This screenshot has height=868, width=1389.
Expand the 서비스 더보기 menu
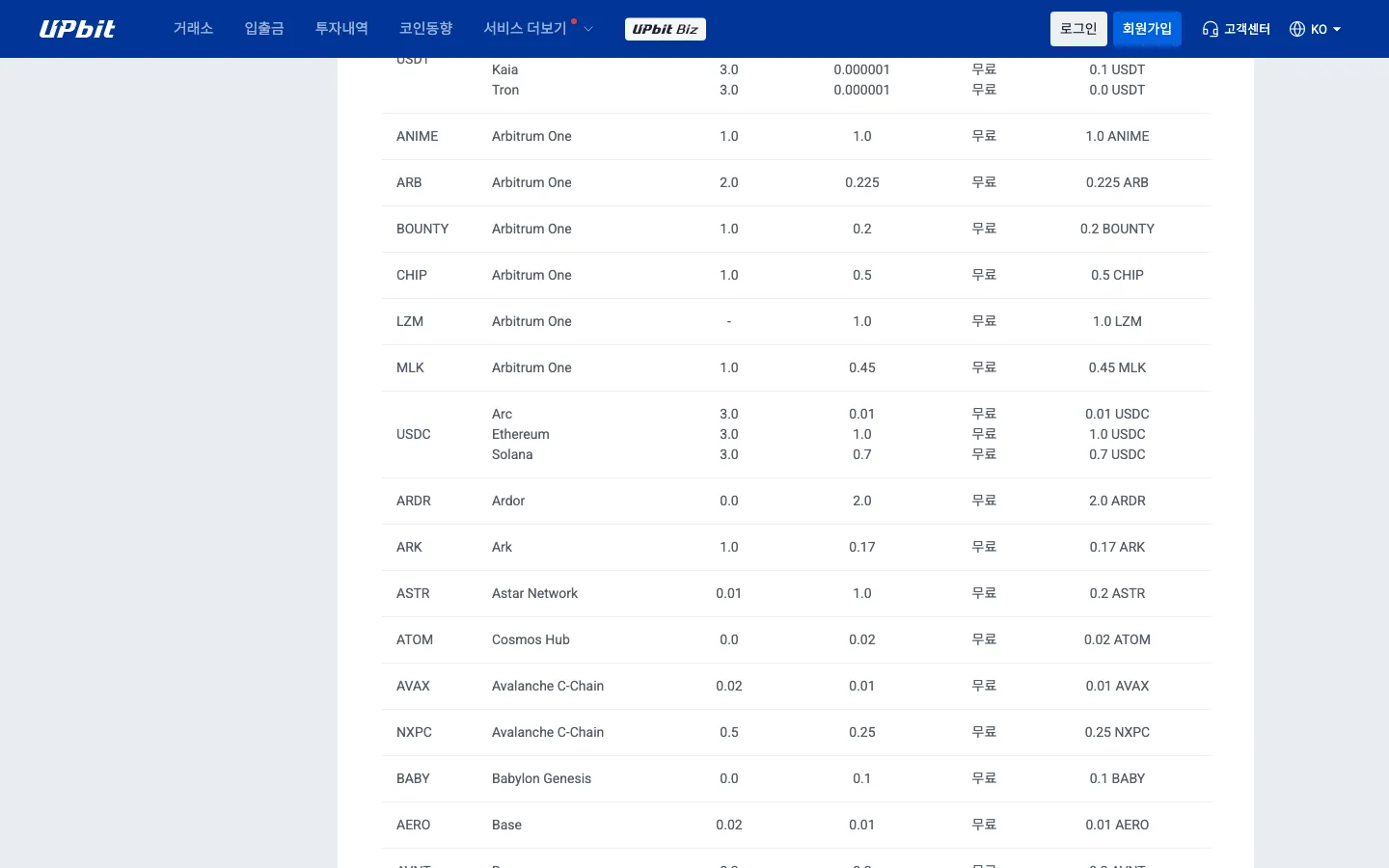[x=537, y=29]
